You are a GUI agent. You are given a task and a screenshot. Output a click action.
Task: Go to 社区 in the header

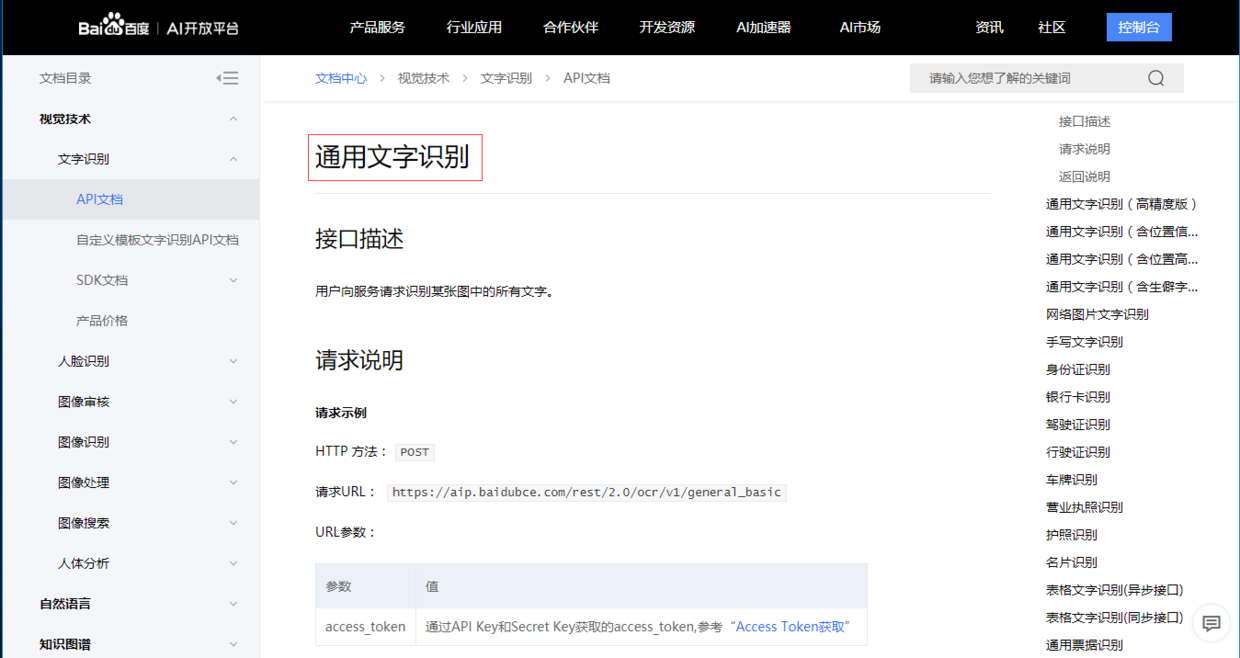(1051, 27)
